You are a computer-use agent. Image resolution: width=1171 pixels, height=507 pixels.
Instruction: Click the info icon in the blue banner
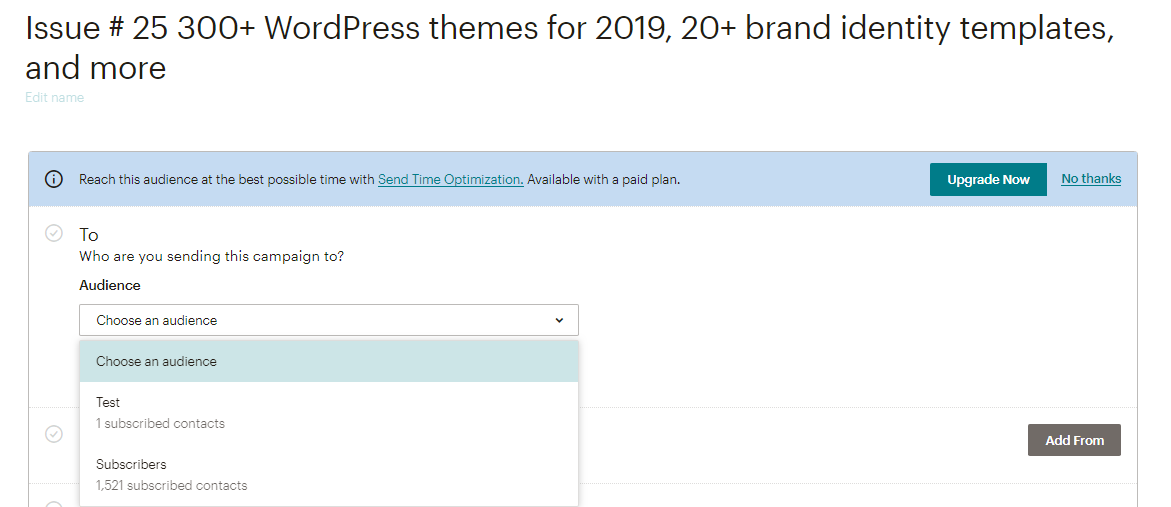(54, 179)
